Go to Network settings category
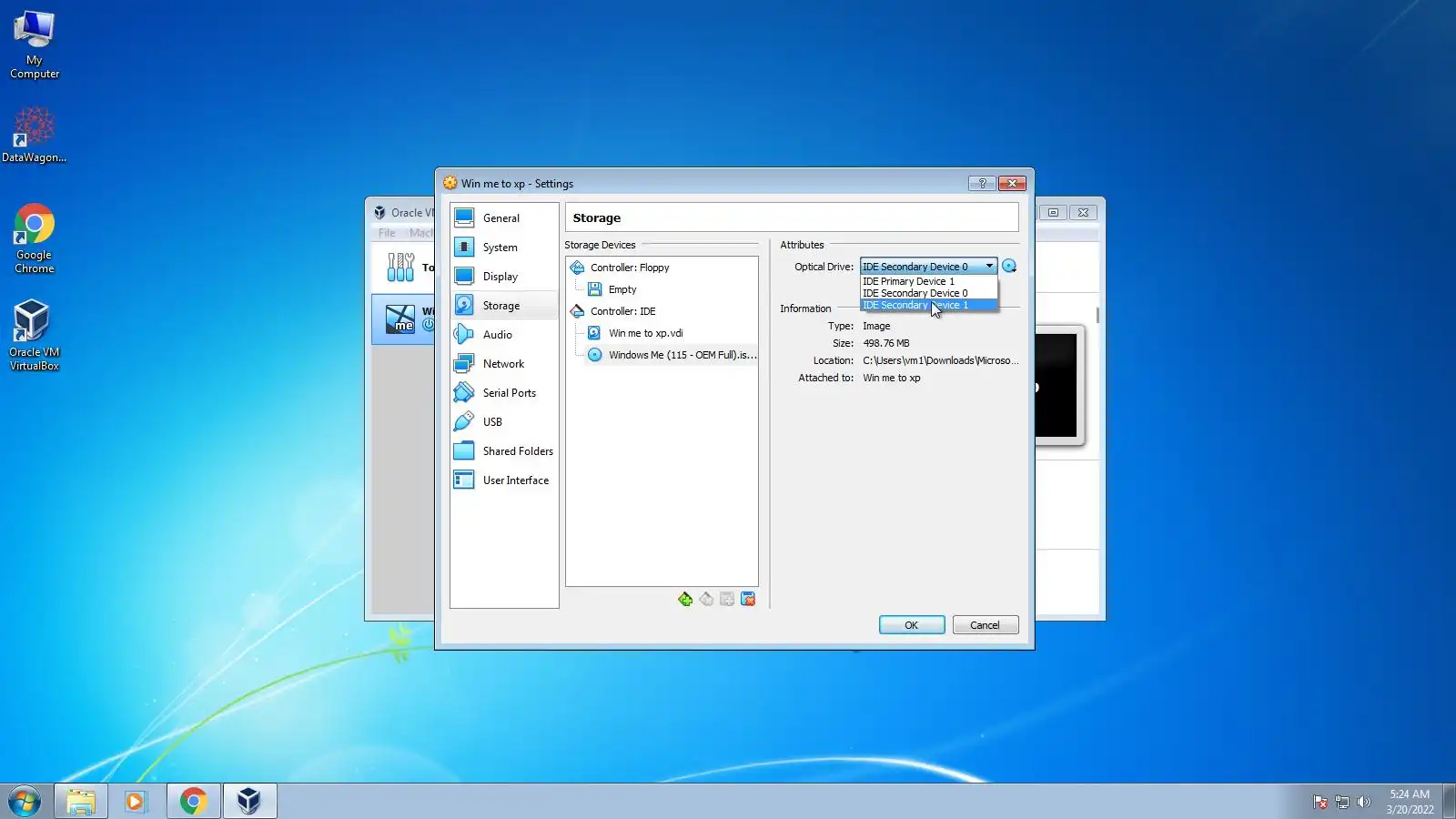This screenshot has height=819, width=1456. [504, 364]
